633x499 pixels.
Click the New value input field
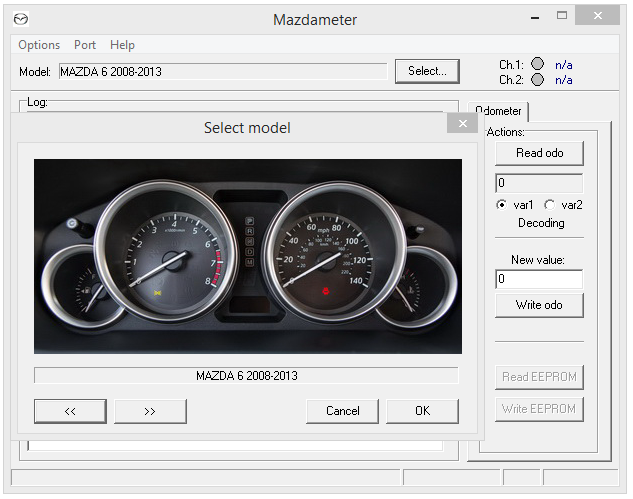(x=539, y=280)
